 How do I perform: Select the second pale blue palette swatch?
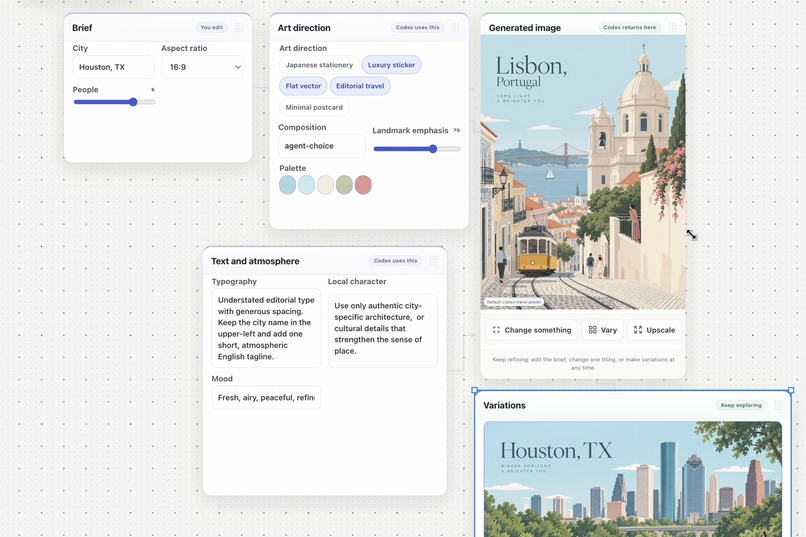(306, 185)
